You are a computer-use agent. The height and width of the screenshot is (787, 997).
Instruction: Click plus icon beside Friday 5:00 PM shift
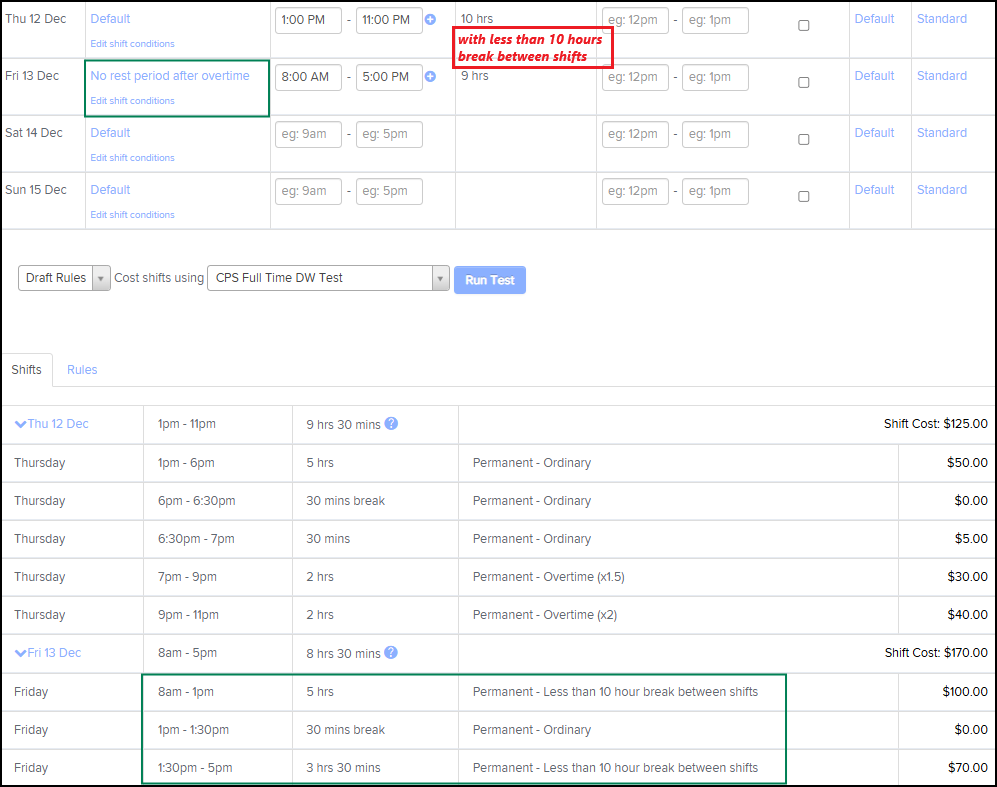[x=430, y=77]
